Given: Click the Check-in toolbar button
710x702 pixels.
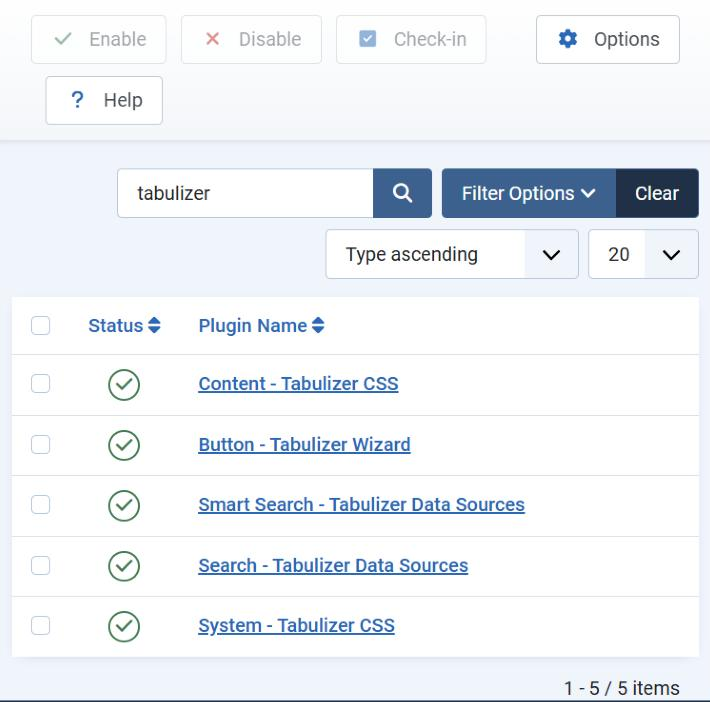Looking at the screenshot, I should pyautogui.click(x=411, y=39).
